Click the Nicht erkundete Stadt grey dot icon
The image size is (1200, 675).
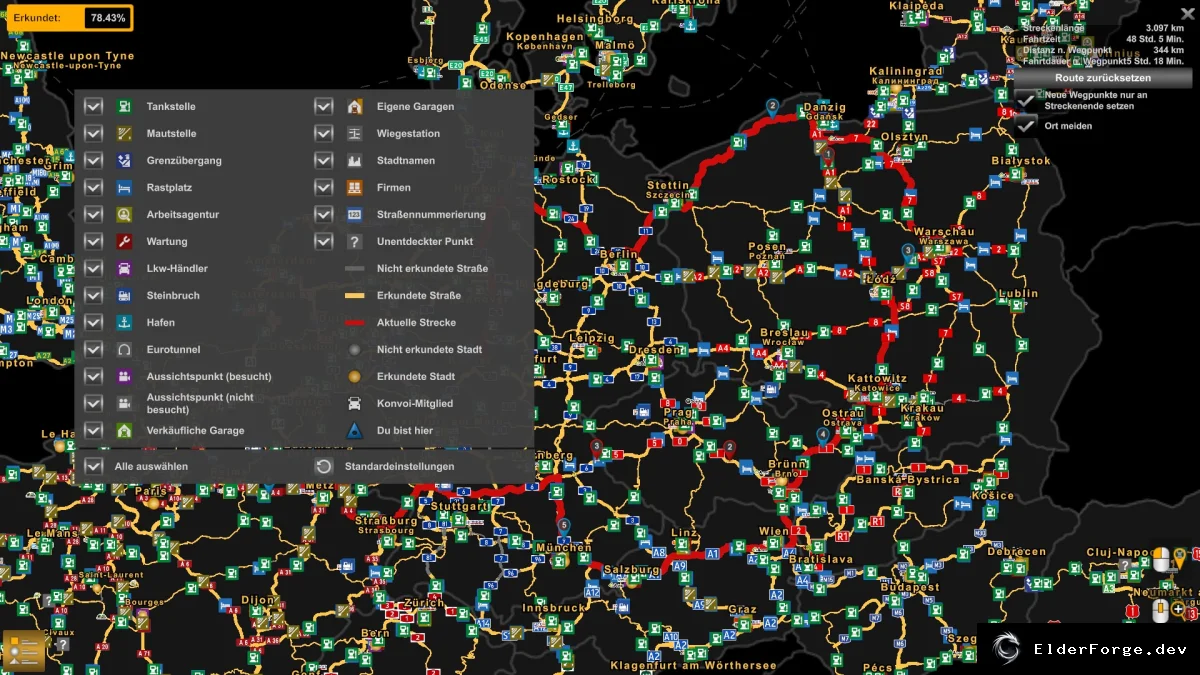pos(354,349)
